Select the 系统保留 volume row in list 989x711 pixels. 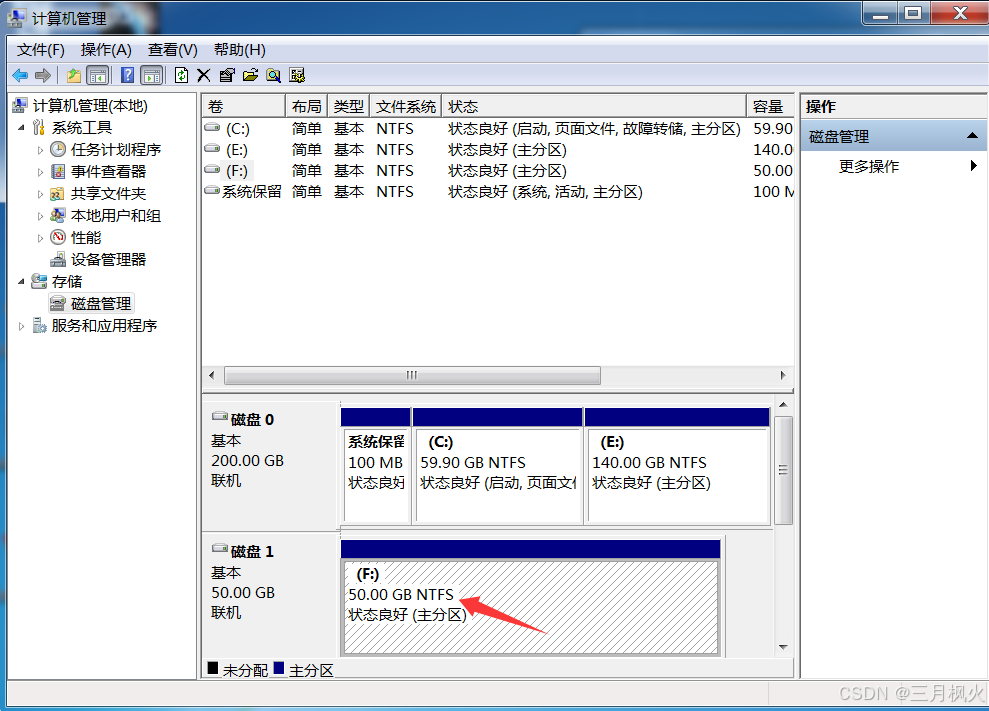[498, 192]
